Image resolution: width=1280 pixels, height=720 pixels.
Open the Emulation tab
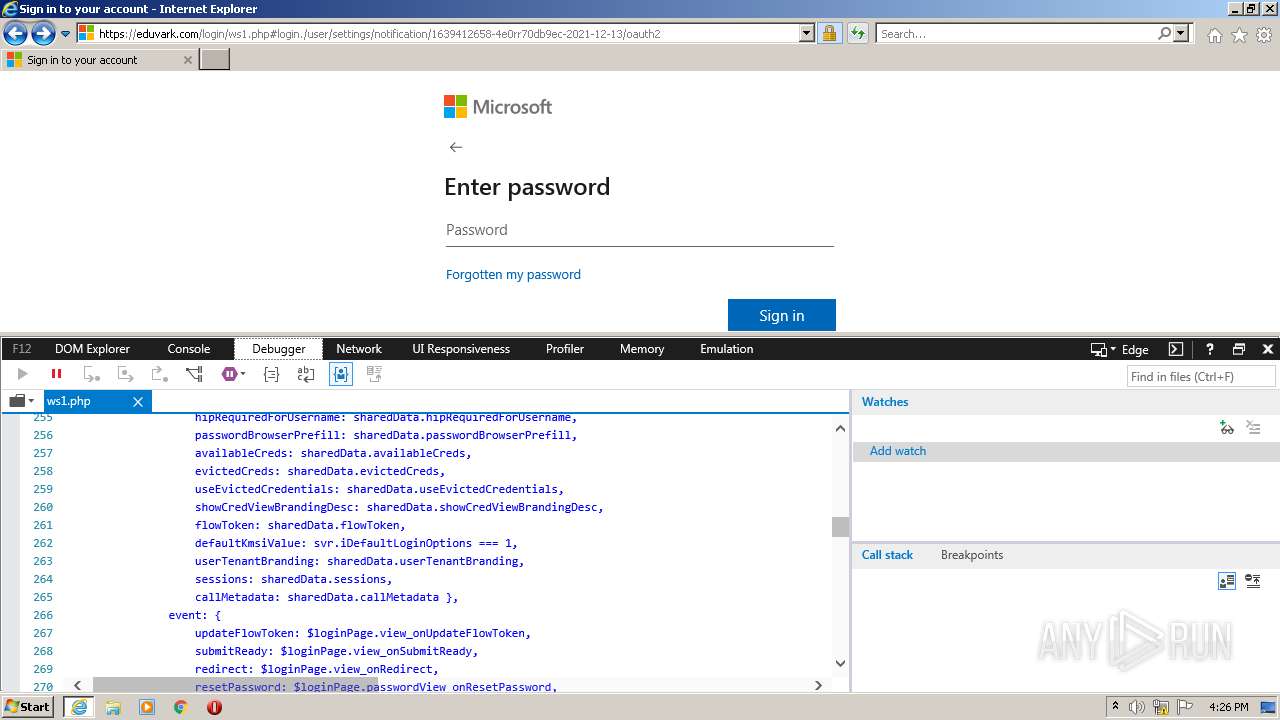(x=727, y=349)
